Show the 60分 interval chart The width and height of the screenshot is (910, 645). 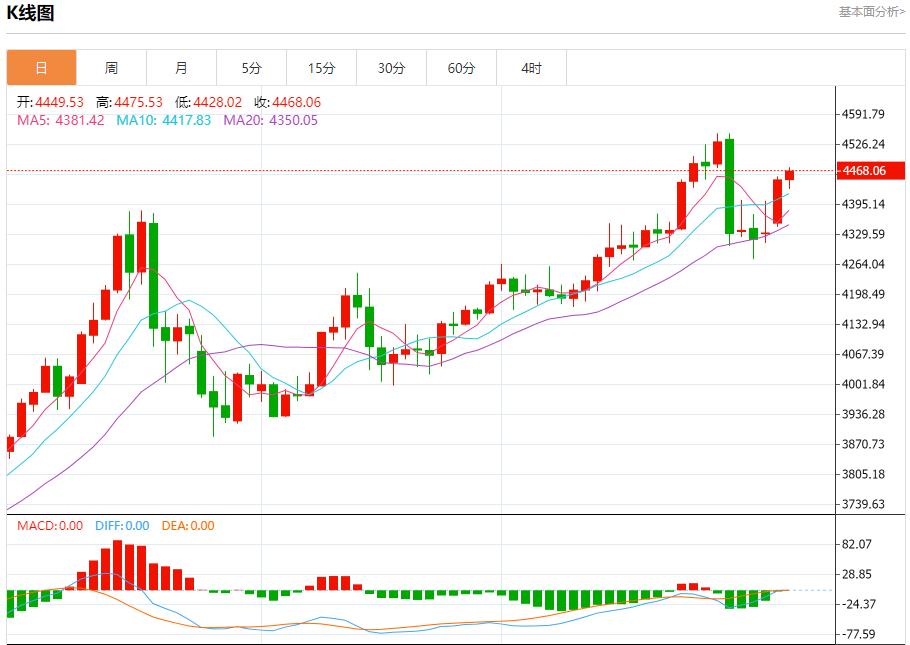click(461, 68)
